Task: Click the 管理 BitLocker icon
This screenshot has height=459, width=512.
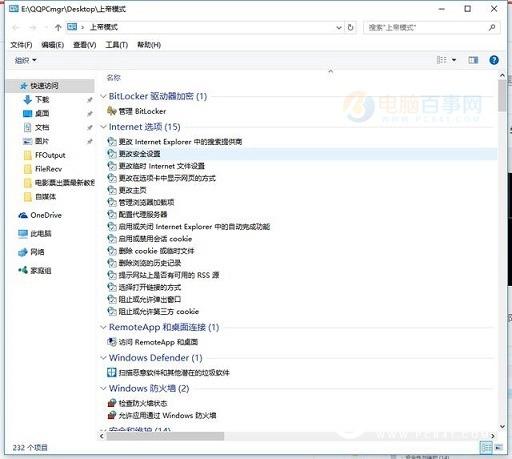Action: click(x=111, y=111)
